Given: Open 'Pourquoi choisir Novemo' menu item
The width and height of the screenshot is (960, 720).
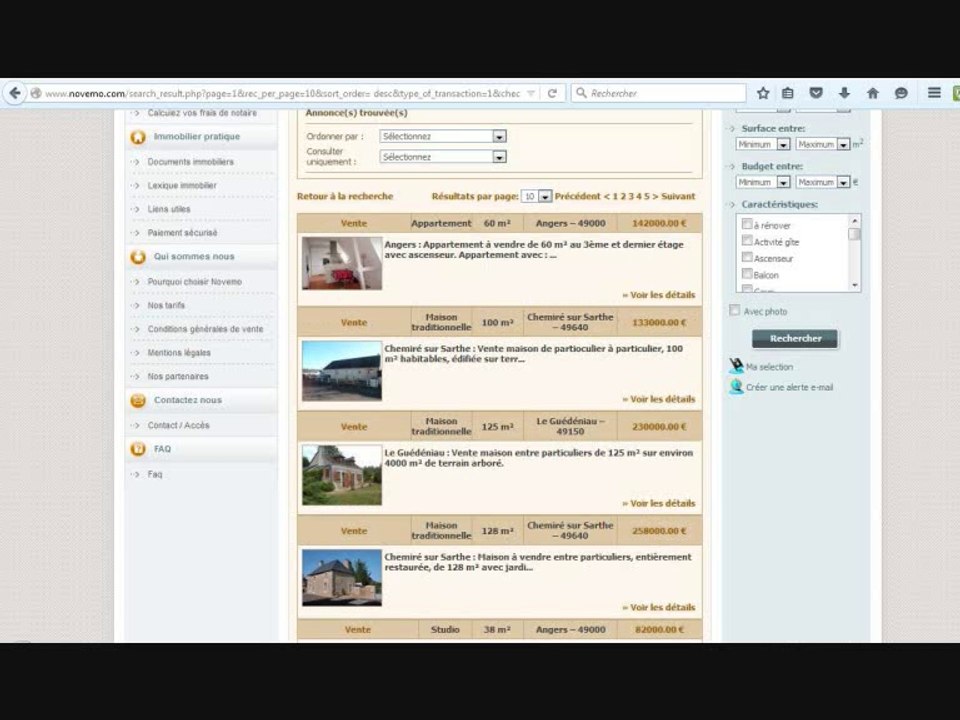Looking at the screenshot, I should point(195,282).
